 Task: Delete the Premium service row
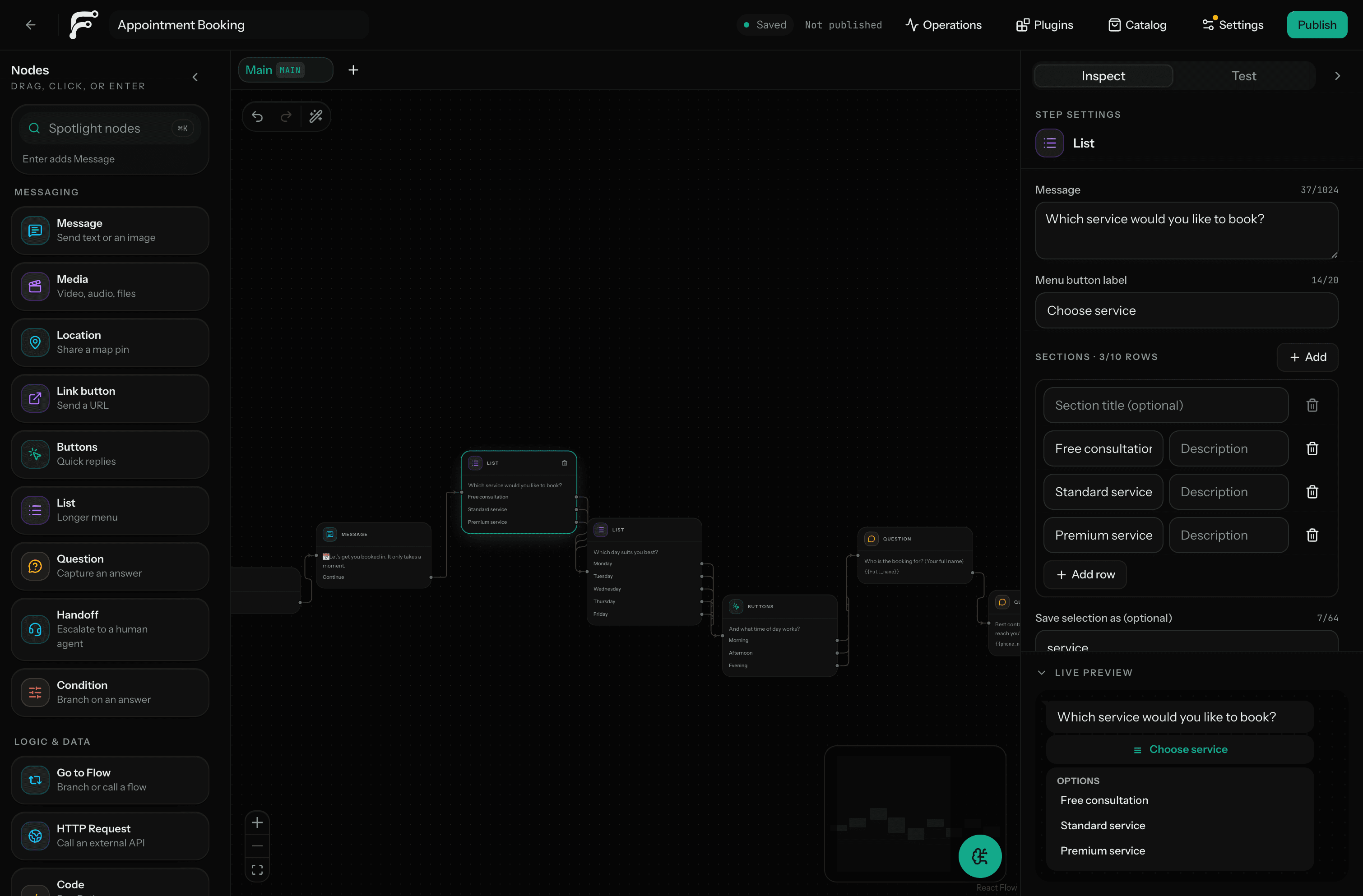click(x=1312, y=536)
